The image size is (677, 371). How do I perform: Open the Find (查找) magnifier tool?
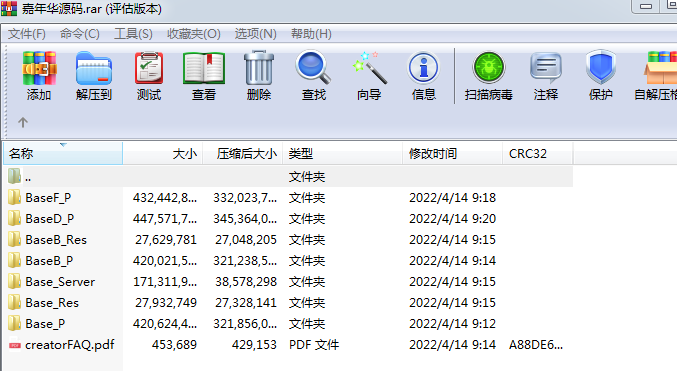coord(313,67)
